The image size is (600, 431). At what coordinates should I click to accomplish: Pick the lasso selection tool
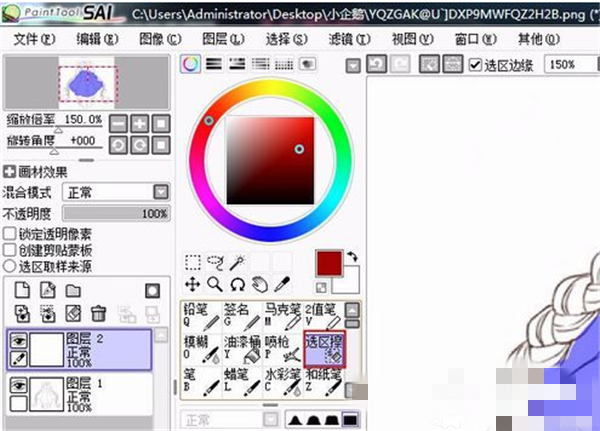pos(215,263)
